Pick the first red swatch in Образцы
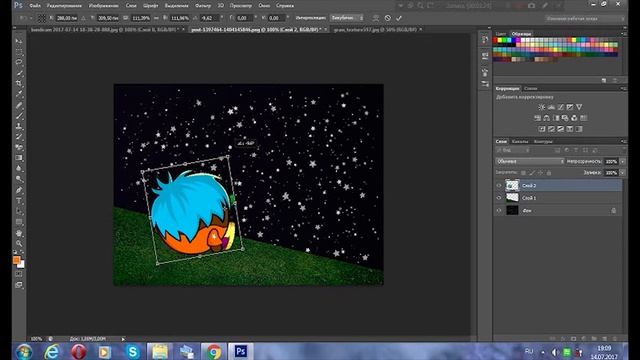Viewport: 640px width, 360px height. click(x=496, y=40)
